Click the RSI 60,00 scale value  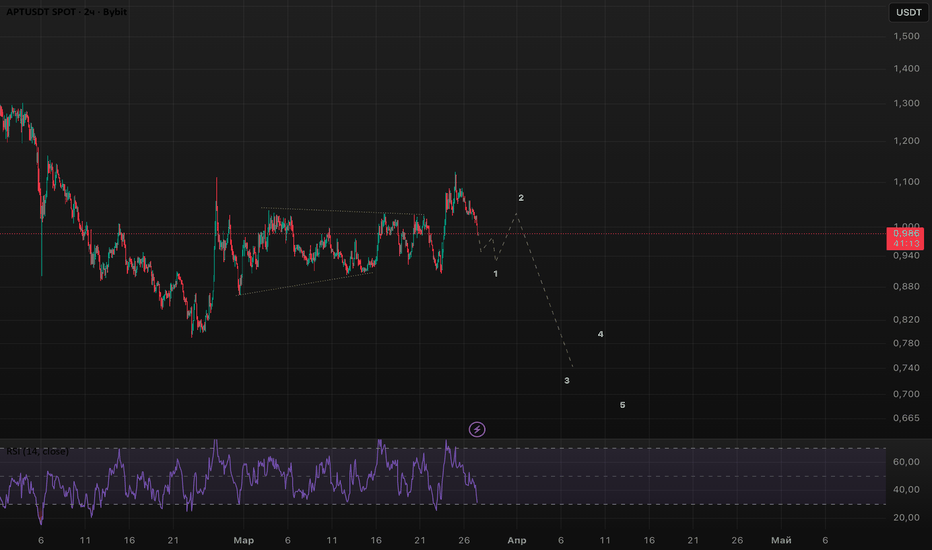pyautogui.click(x=906, y=462)
